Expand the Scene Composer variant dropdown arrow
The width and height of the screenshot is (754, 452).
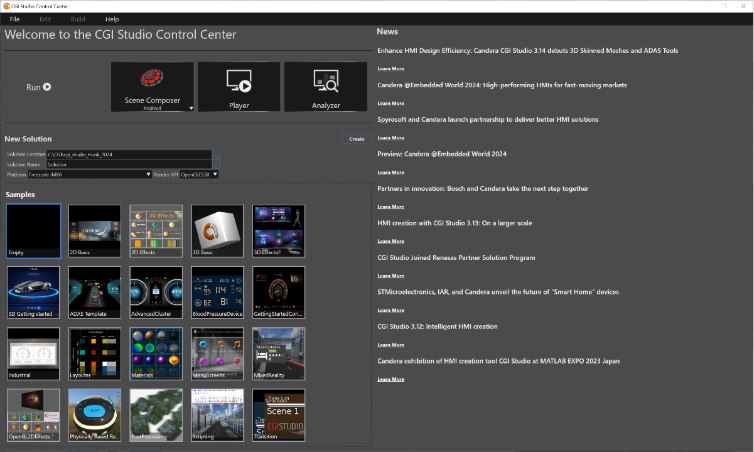191,108
